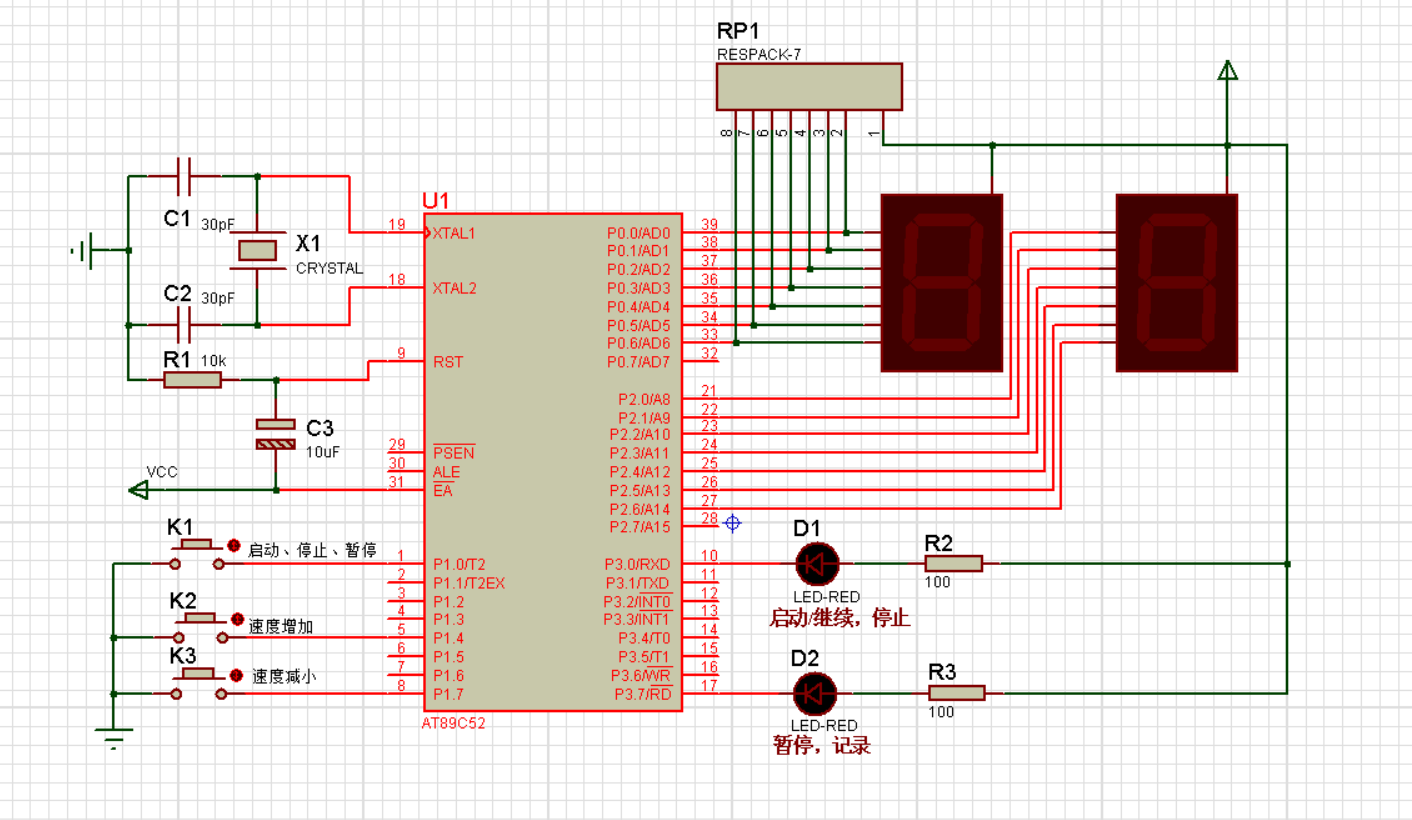The image size is (1412, 820).
Task: Click the 30pF value of C1
Action: 218,223
